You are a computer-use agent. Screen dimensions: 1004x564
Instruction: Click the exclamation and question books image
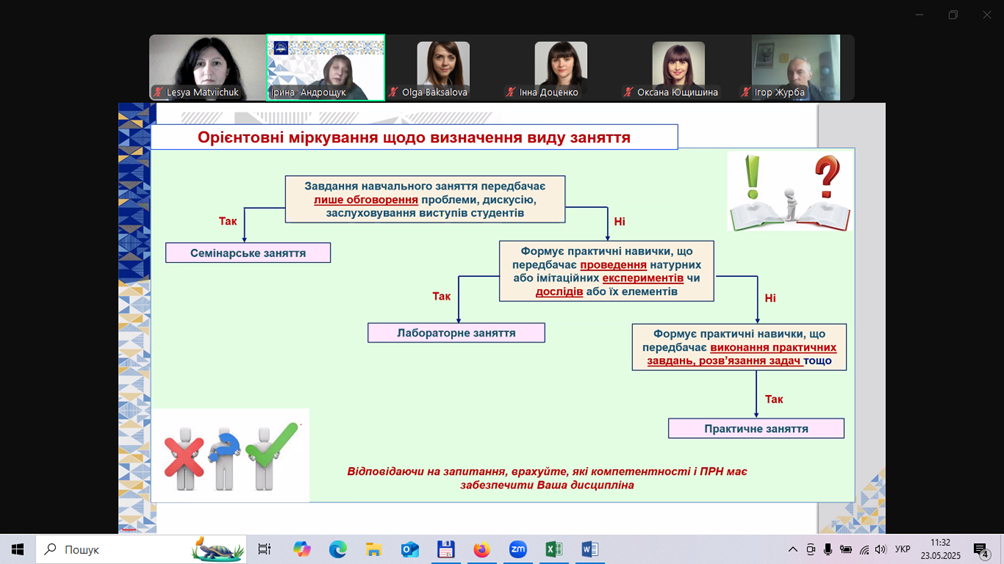(790, 191)
